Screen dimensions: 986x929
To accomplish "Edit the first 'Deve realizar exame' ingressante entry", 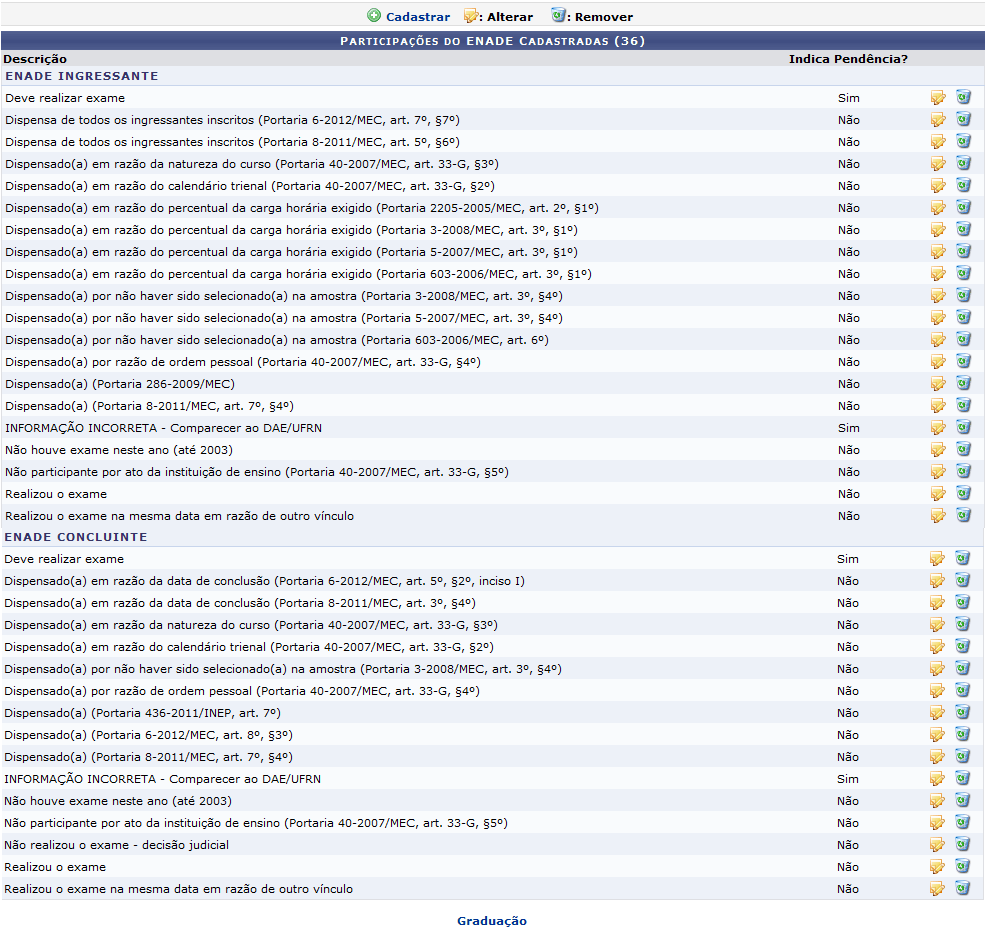I will [x=938, y=98].
